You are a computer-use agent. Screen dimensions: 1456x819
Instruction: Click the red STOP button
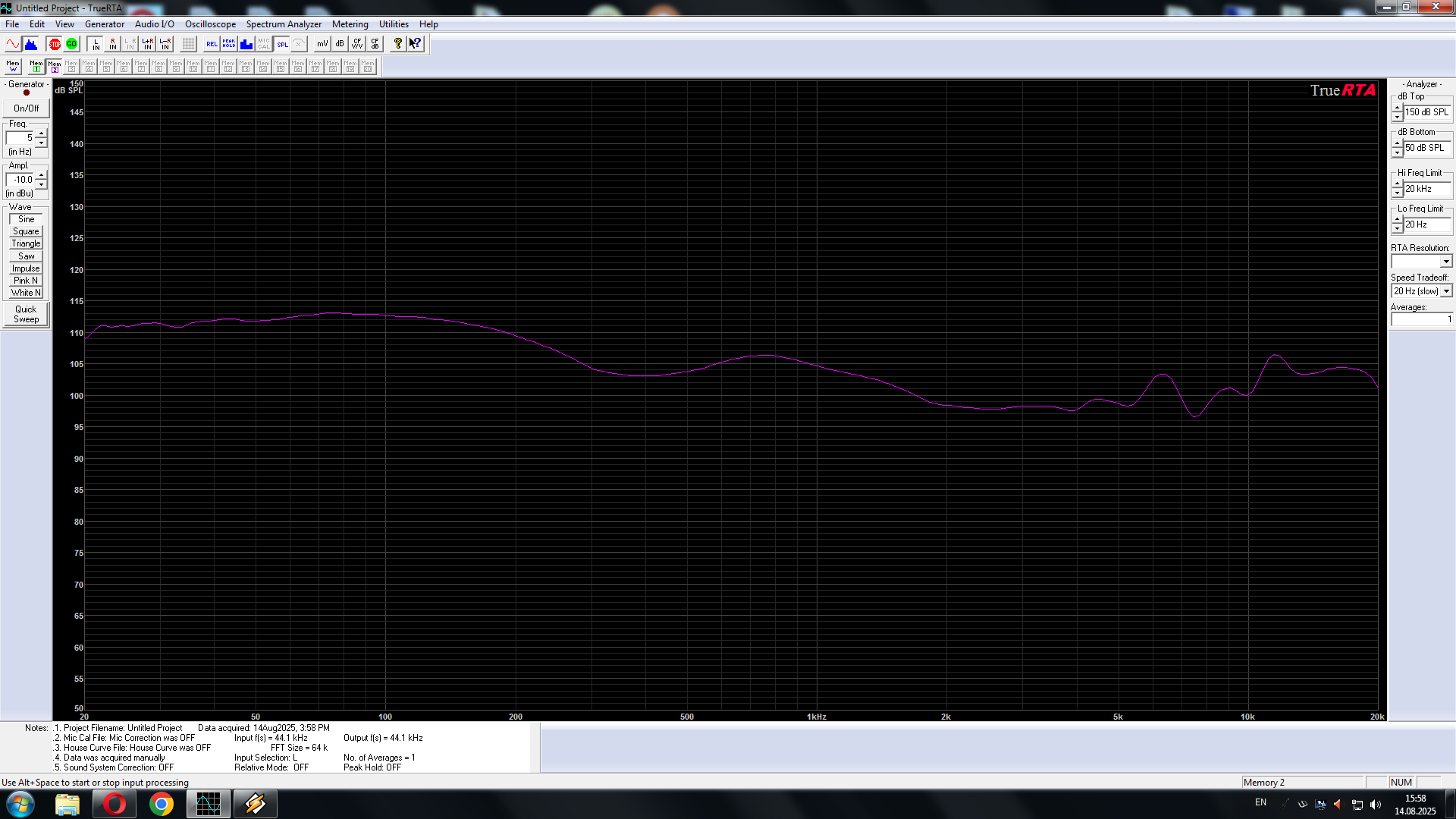pyautogui.click(x=55, y=44)
